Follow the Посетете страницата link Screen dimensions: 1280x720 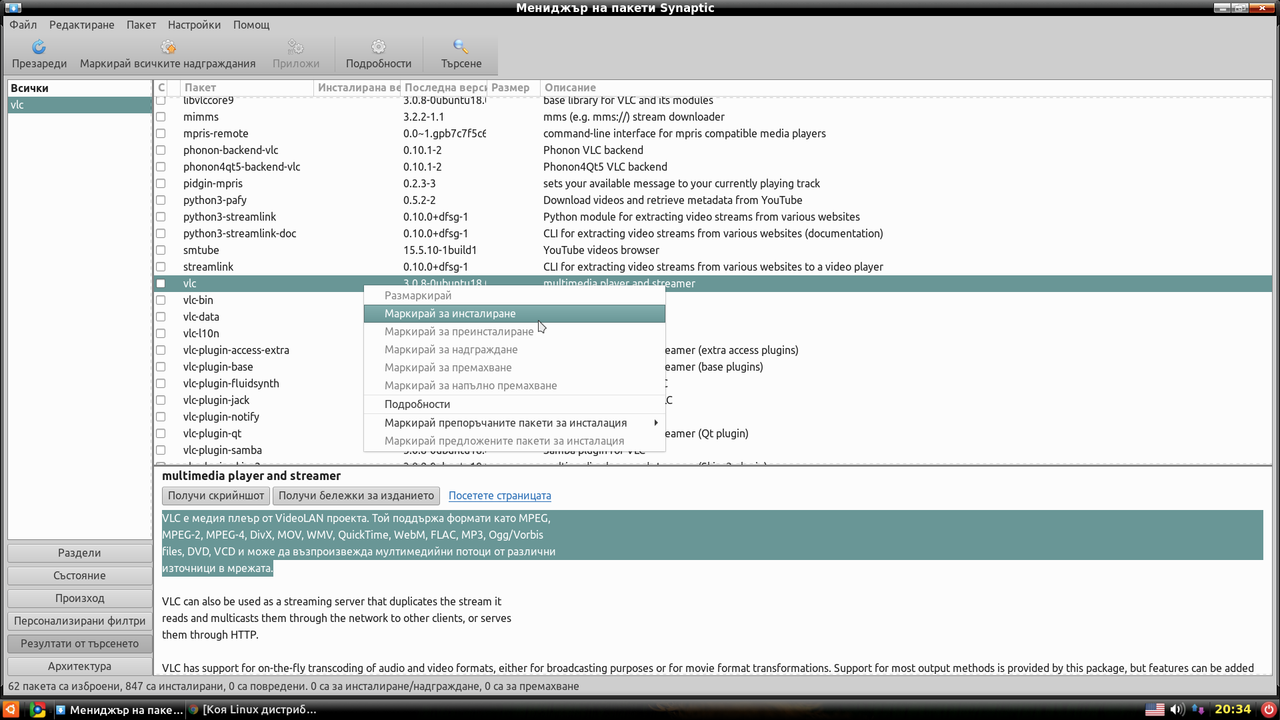click(499, 496)
